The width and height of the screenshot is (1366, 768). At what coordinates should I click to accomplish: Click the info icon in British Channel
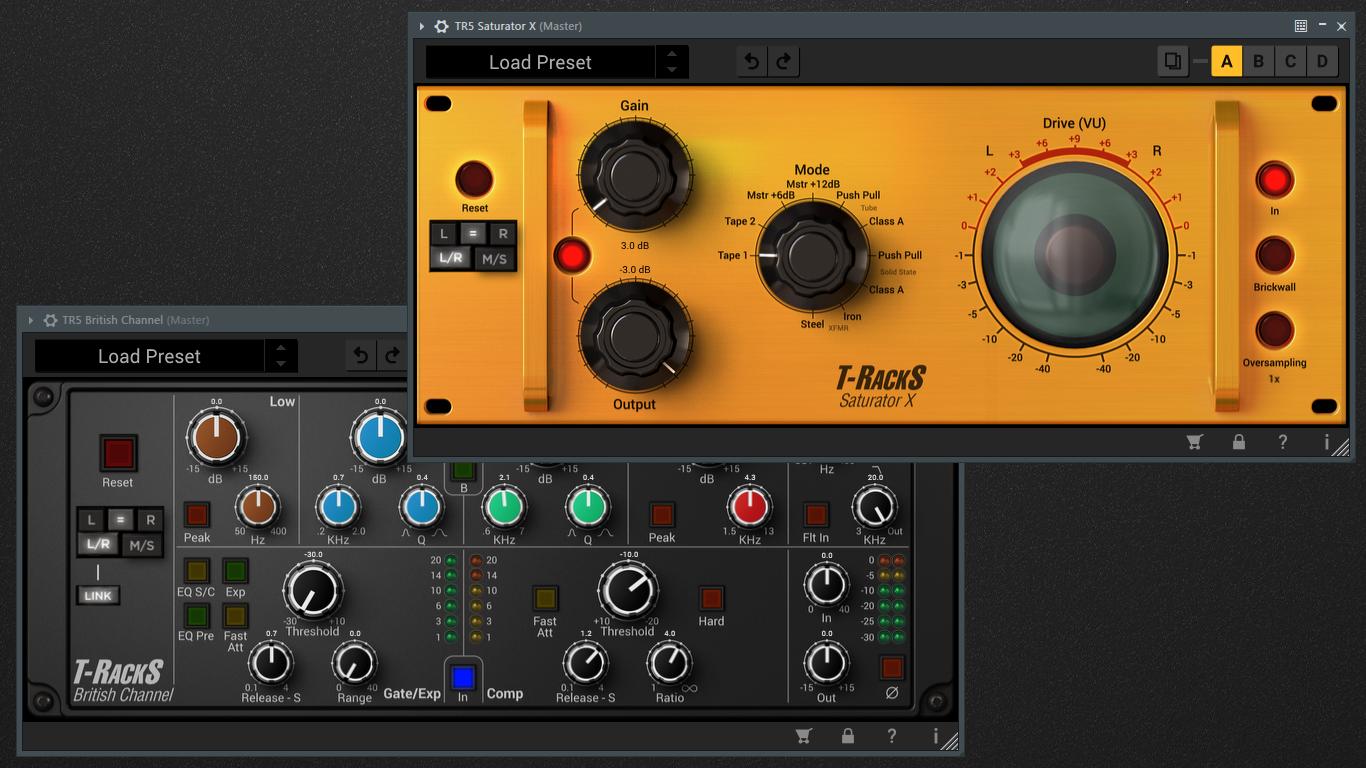tap(936, 736)
